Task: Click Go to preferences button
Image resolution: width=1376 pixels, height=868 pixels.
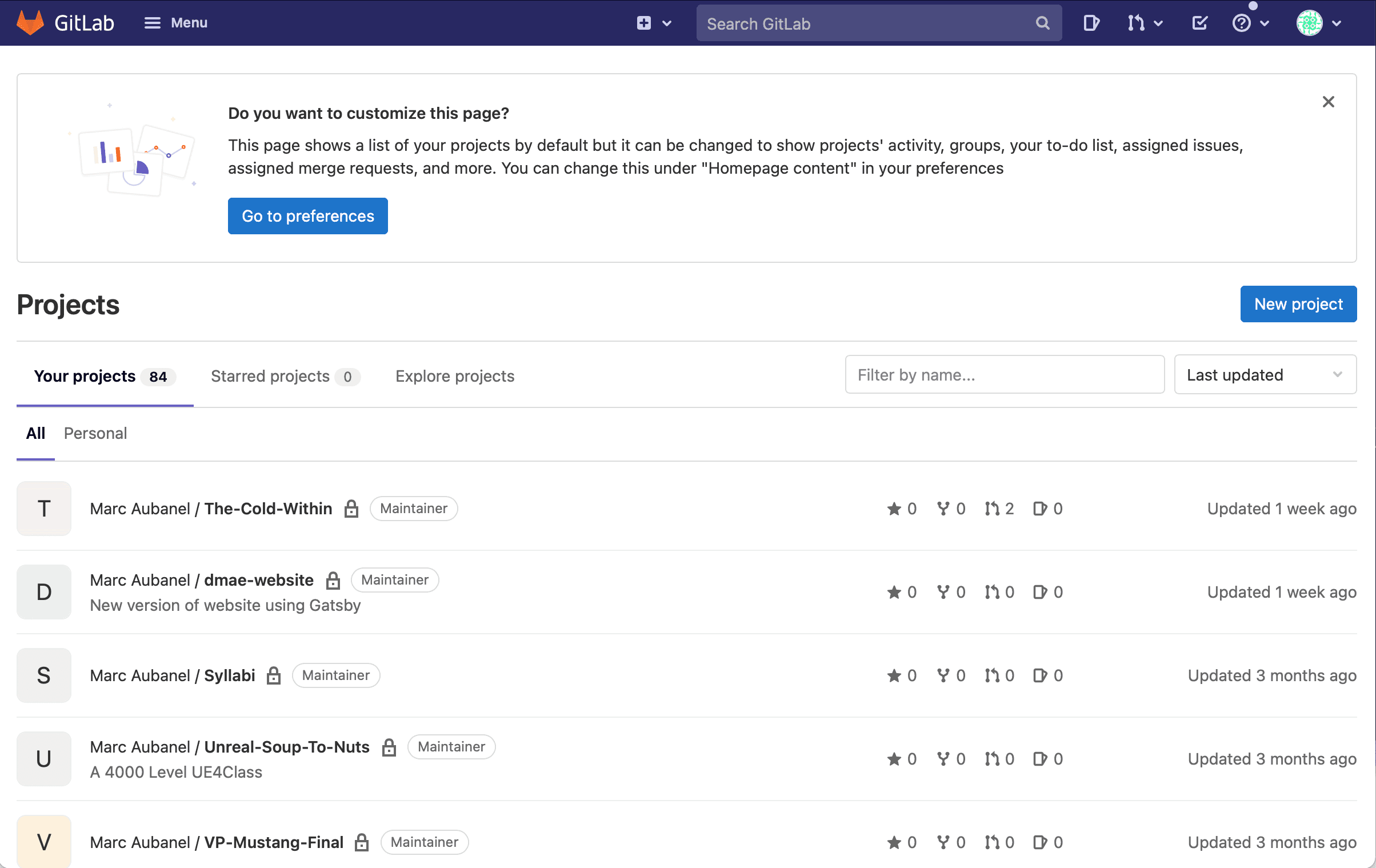Action: tap(308, 216)
